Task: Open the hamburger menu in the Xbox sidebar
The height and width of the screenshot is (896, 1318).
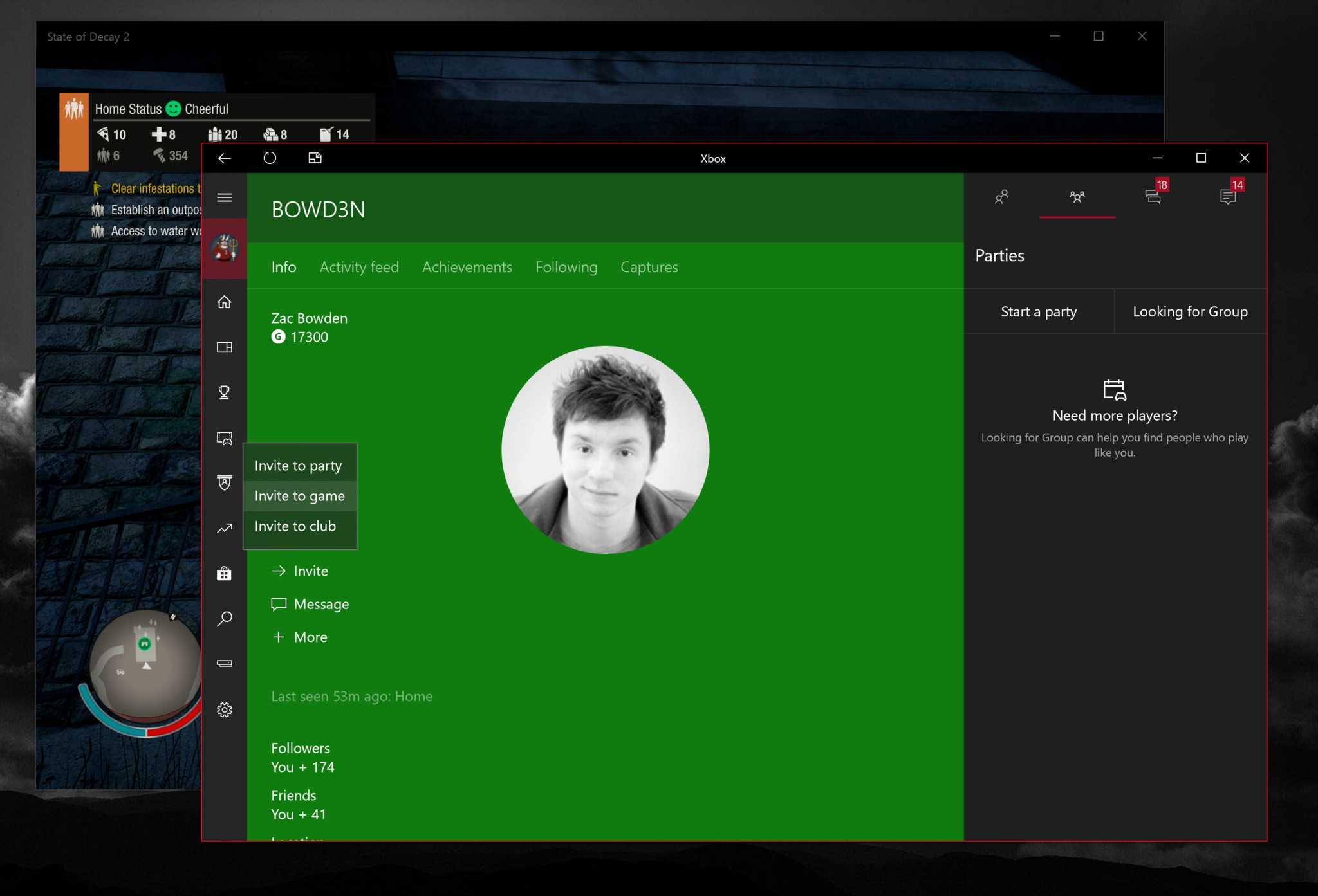Action: coord(224,197)
